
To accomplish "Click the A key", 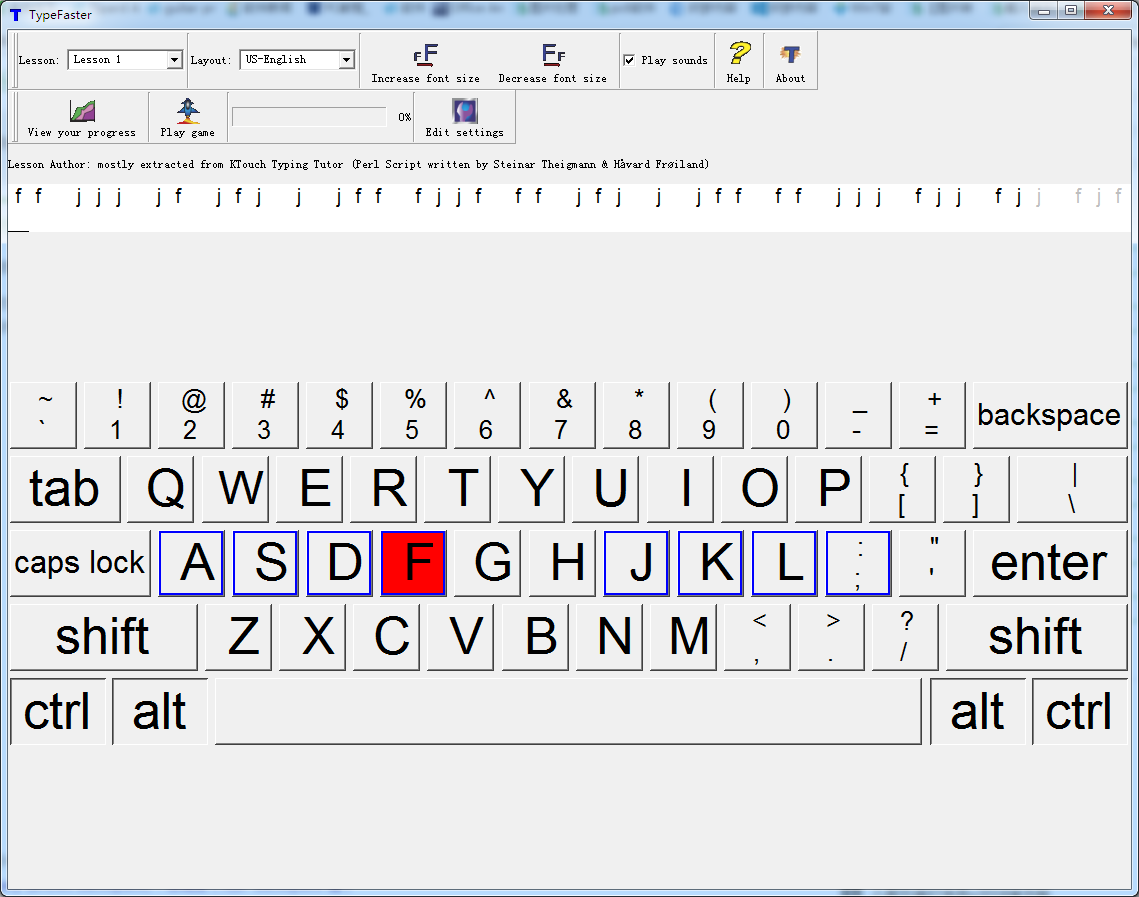I will [191, 563].
